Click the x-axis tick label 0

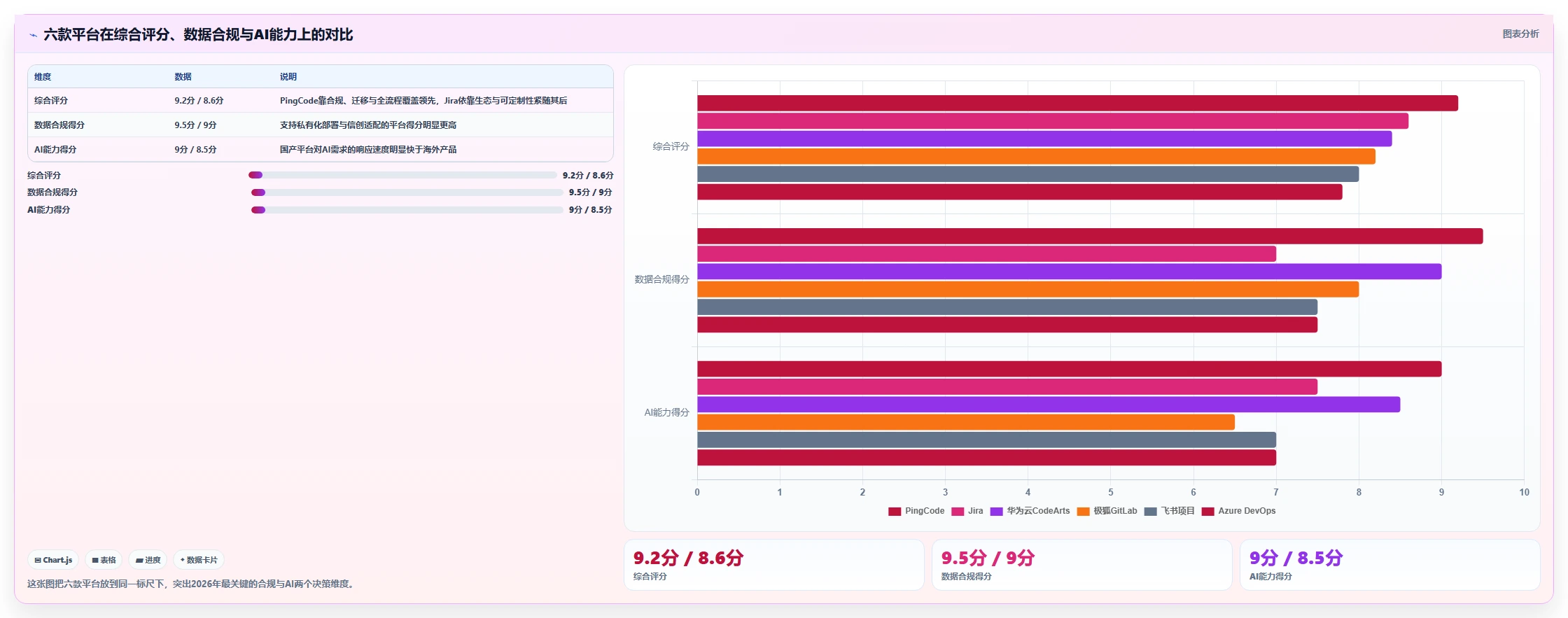[697, 493]
